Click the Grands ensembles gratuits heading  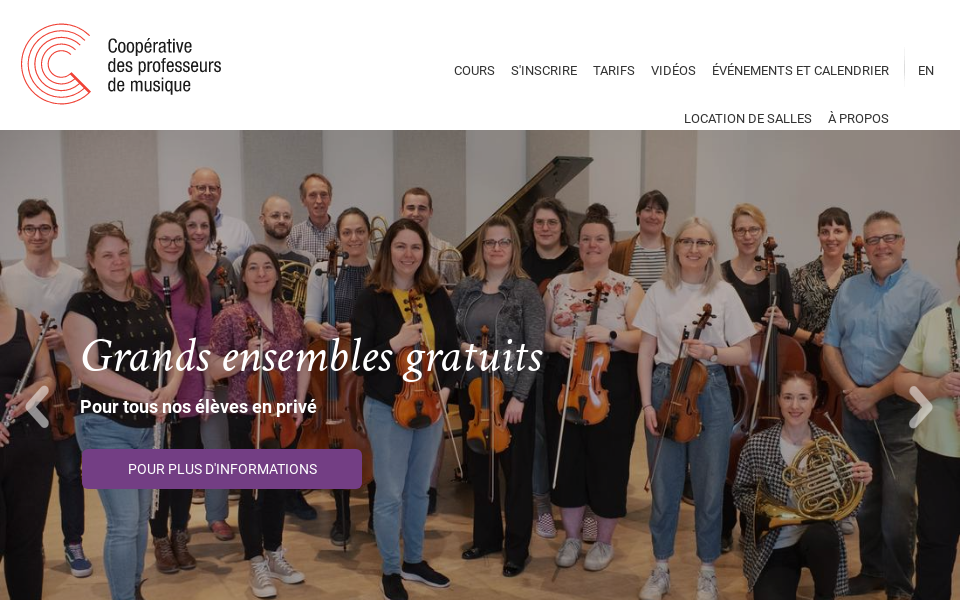[312, 356]
